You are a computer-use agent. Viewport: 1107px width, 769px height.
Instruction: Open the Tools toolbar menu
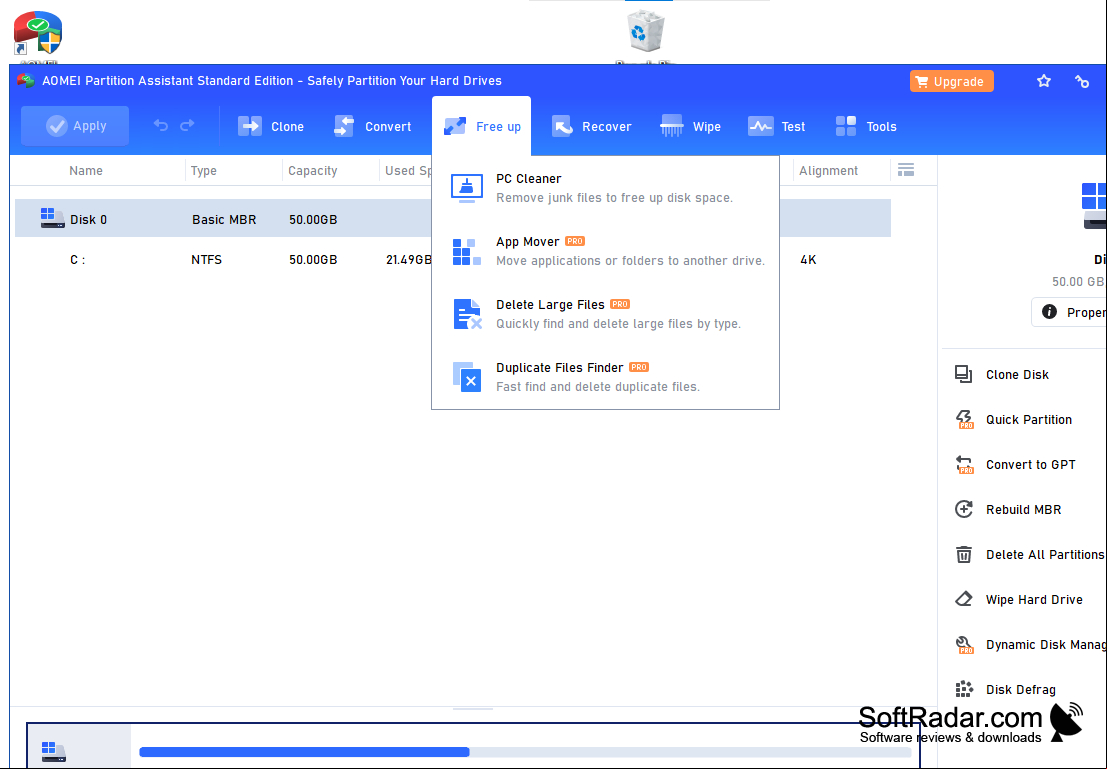pos(866,126)
